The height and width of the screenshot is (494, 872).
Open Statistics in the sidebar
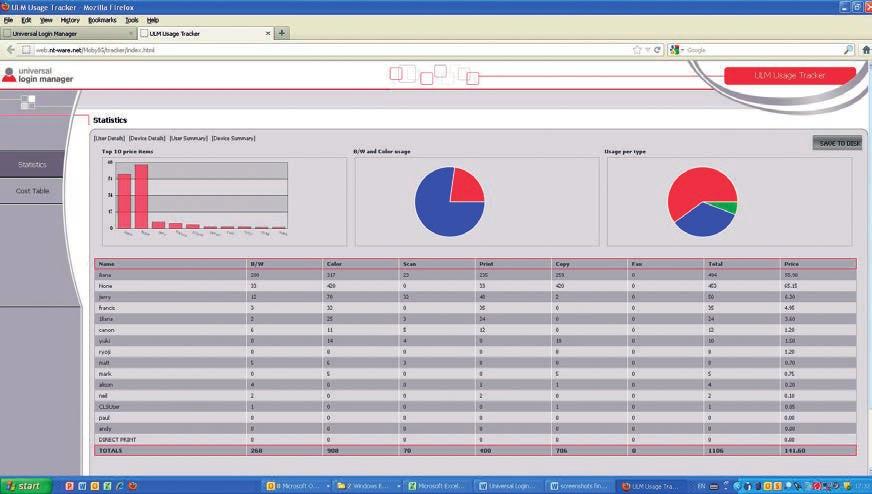[x=32, y=165]
